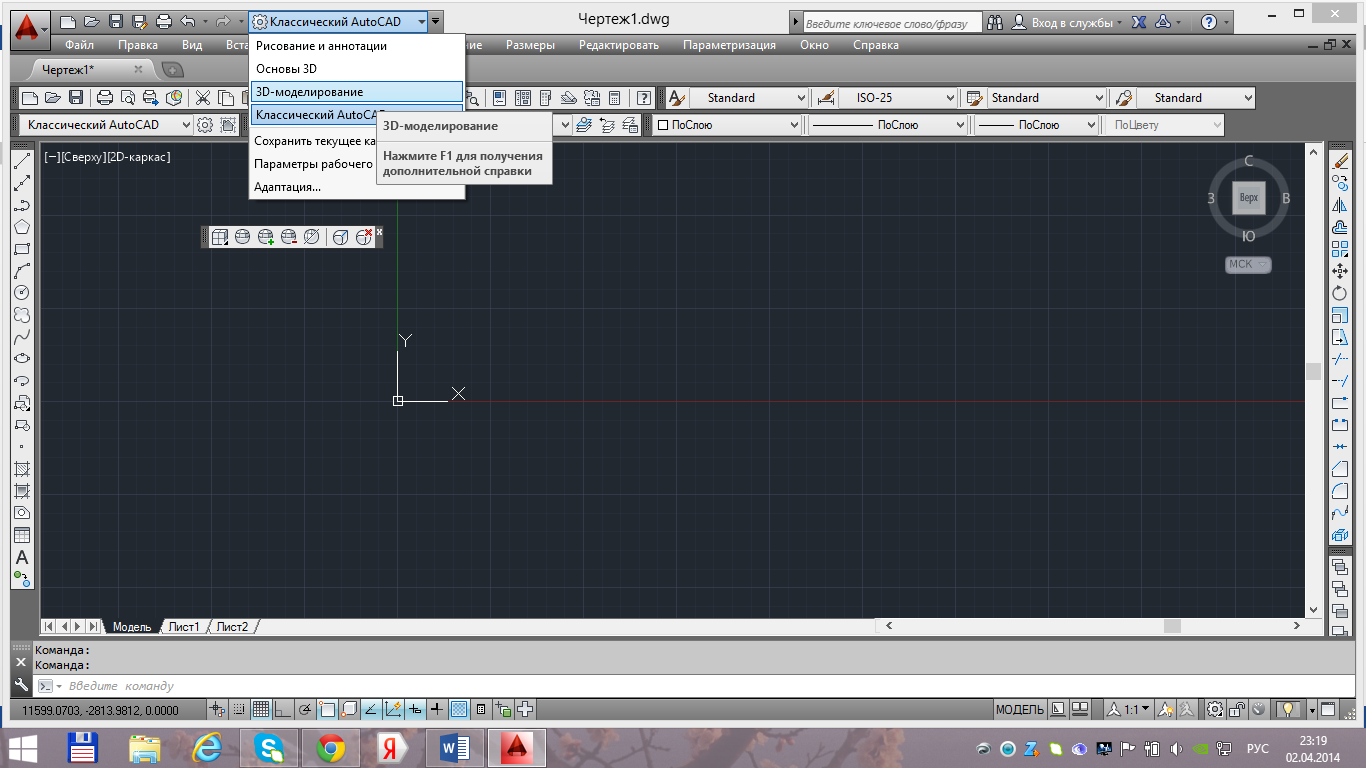This screenshot has height=768, width=1366.
Task: Switch to the Лист1 layout tab
Action: 184,627
